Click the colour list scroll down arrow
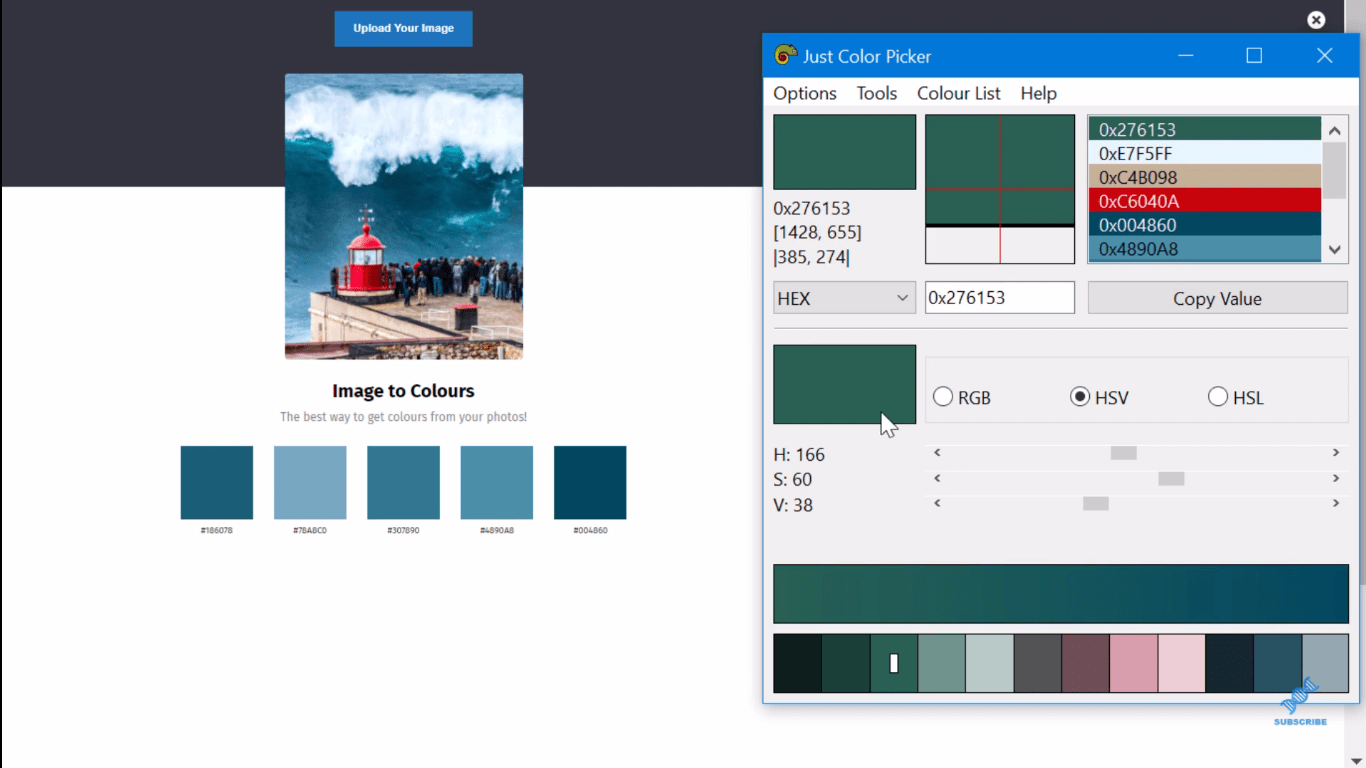 (x=1335, y=250)
